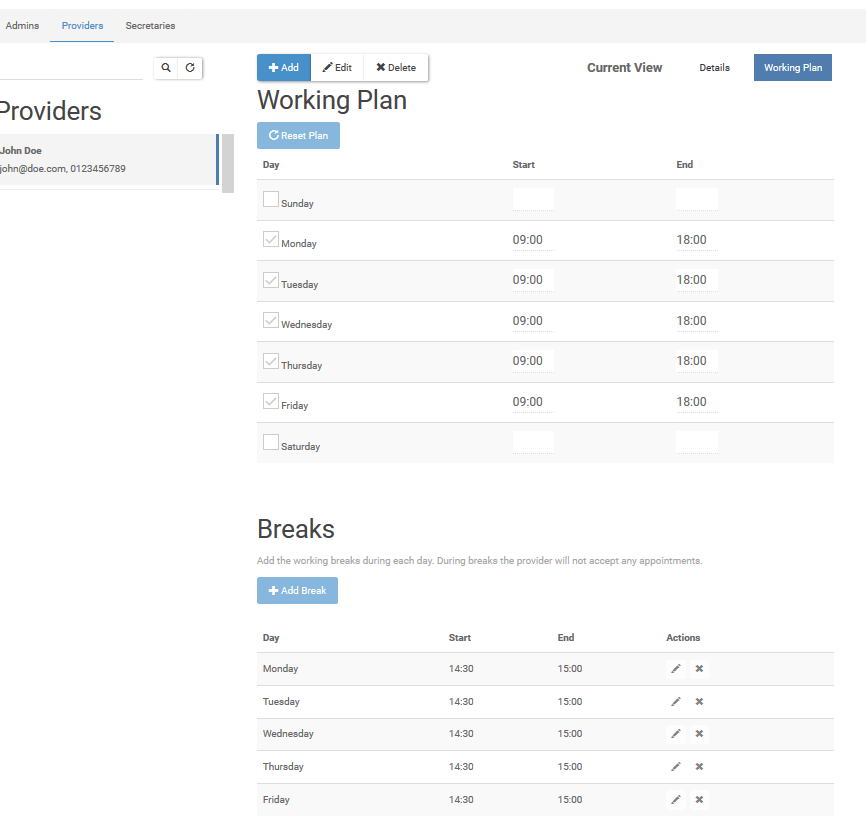Switch to the Admins tab
Image resolution: width=866 pixels, height=840 pixels.
click(22, 25)
